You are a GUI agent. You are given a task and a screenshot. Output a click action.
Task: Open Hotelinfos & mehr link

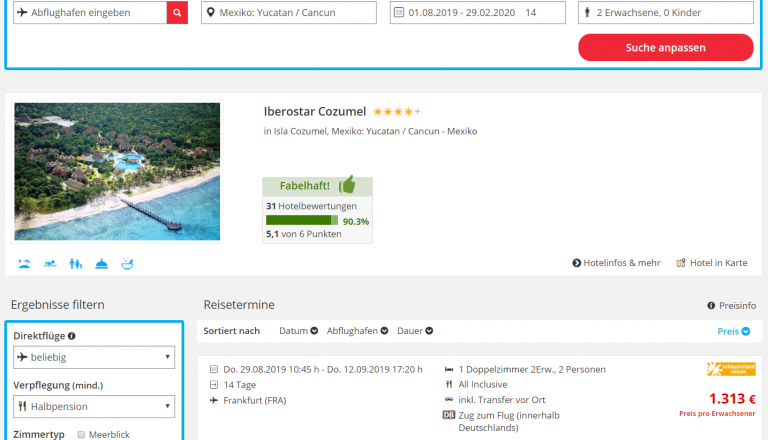[x=616, y=263]
